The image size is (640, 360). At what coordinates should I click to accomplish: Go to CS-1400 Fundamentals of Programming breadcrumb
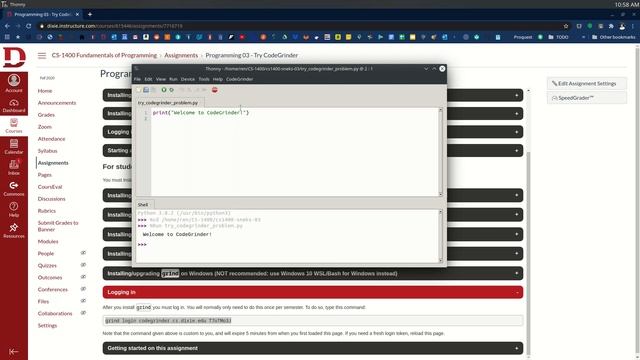coord(104,55)
